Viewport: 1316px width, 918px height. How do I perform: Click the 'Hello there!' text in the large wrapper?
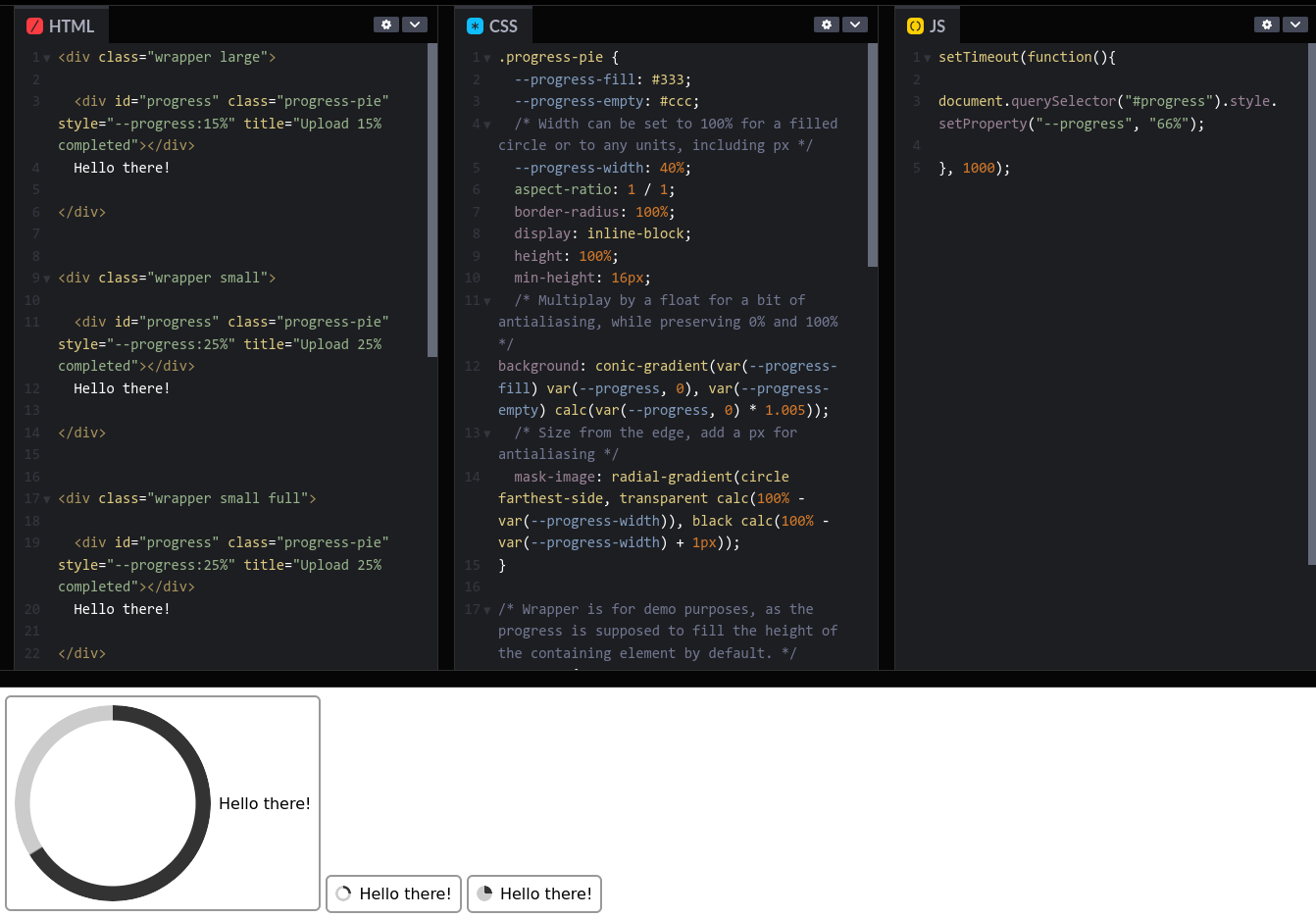pos(264,802)
